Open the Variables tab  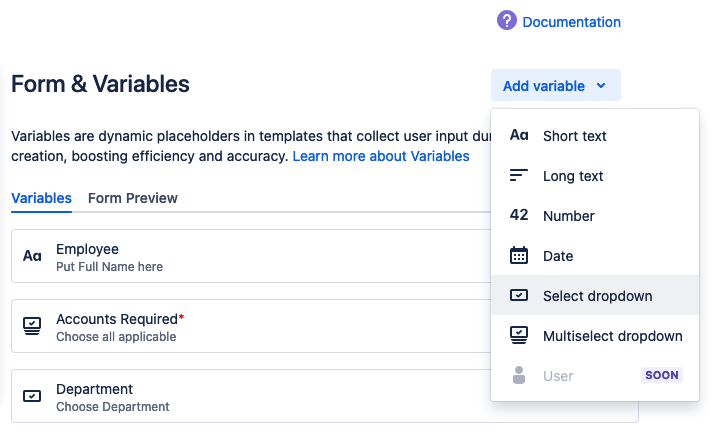41,198
